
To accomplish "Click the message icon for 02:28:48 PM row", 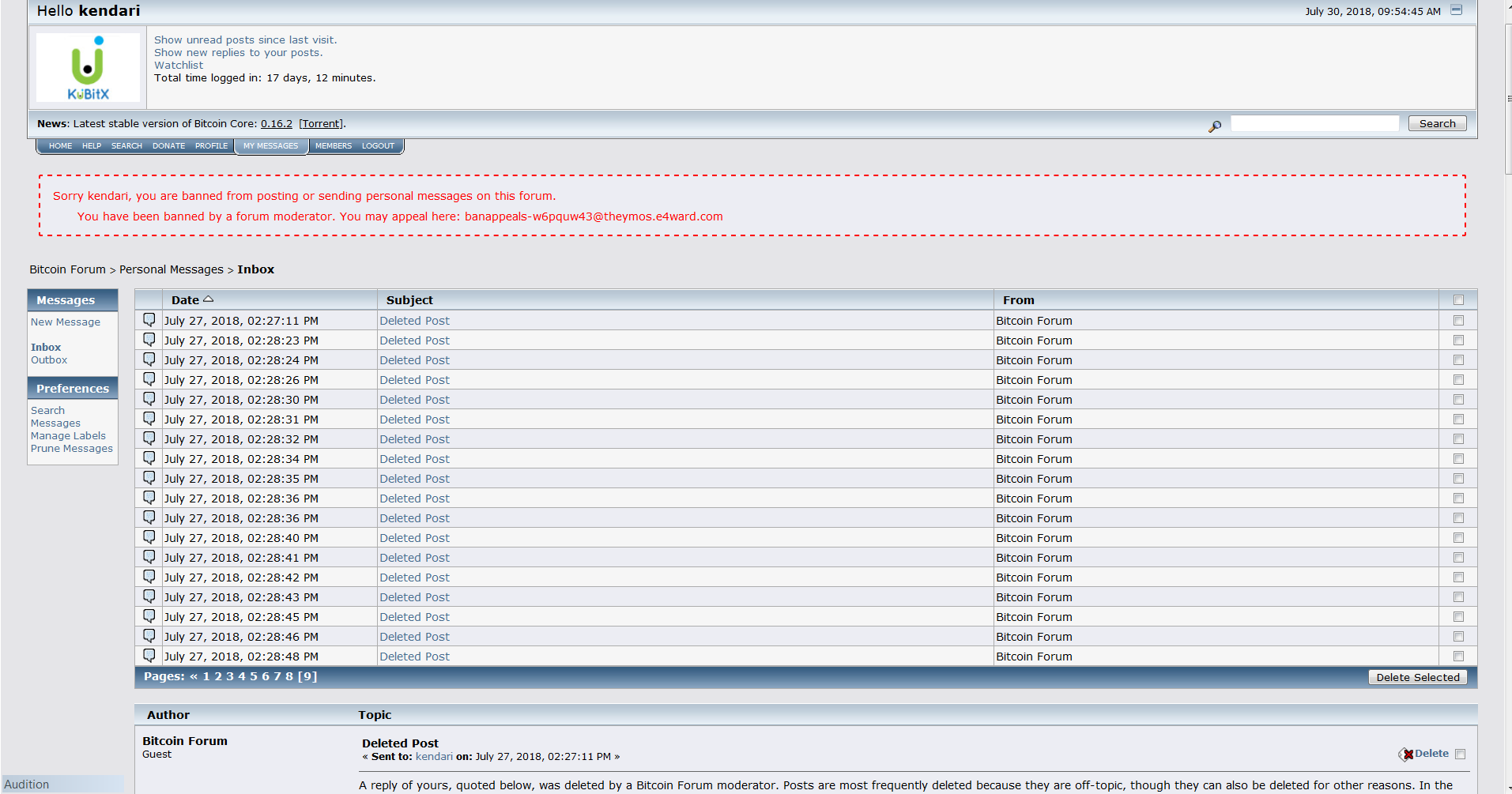I will (x=149, y=656).
